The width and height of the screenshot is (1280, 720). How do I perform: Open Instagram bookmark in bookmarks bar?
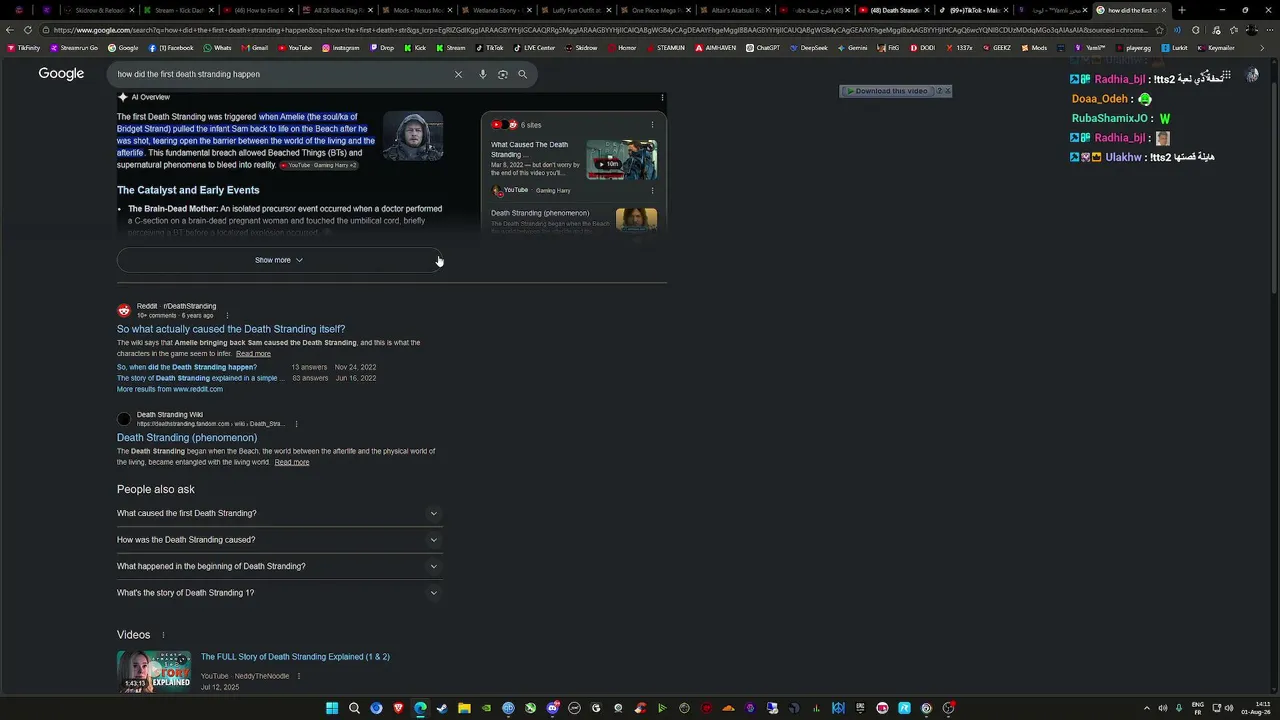[340, 48]
